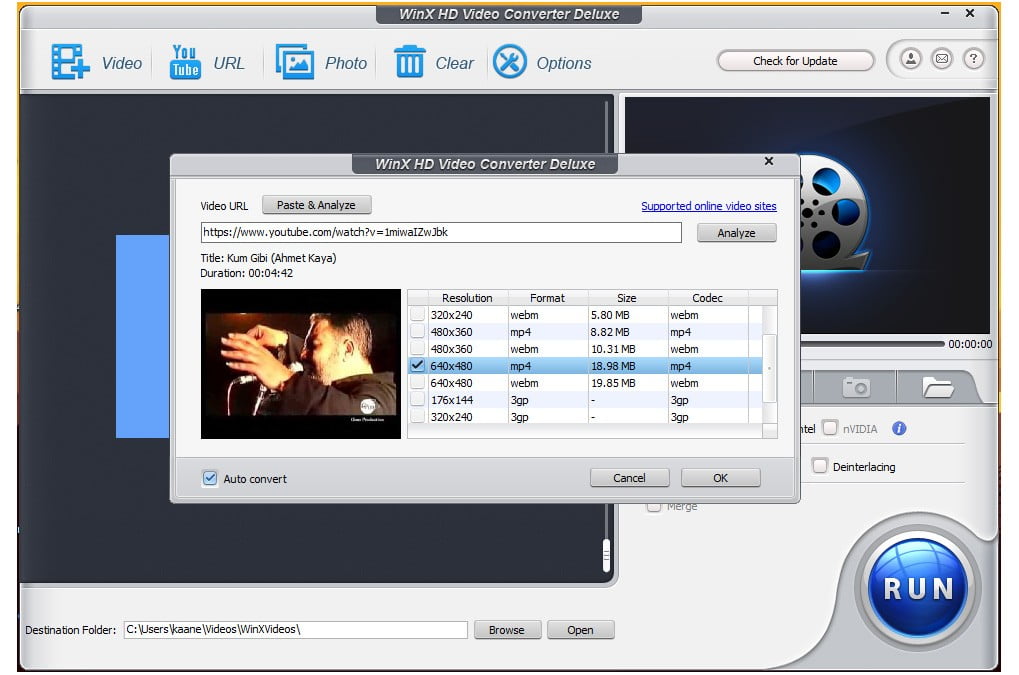Click the nVIDIA info icon

coord(897,428)
